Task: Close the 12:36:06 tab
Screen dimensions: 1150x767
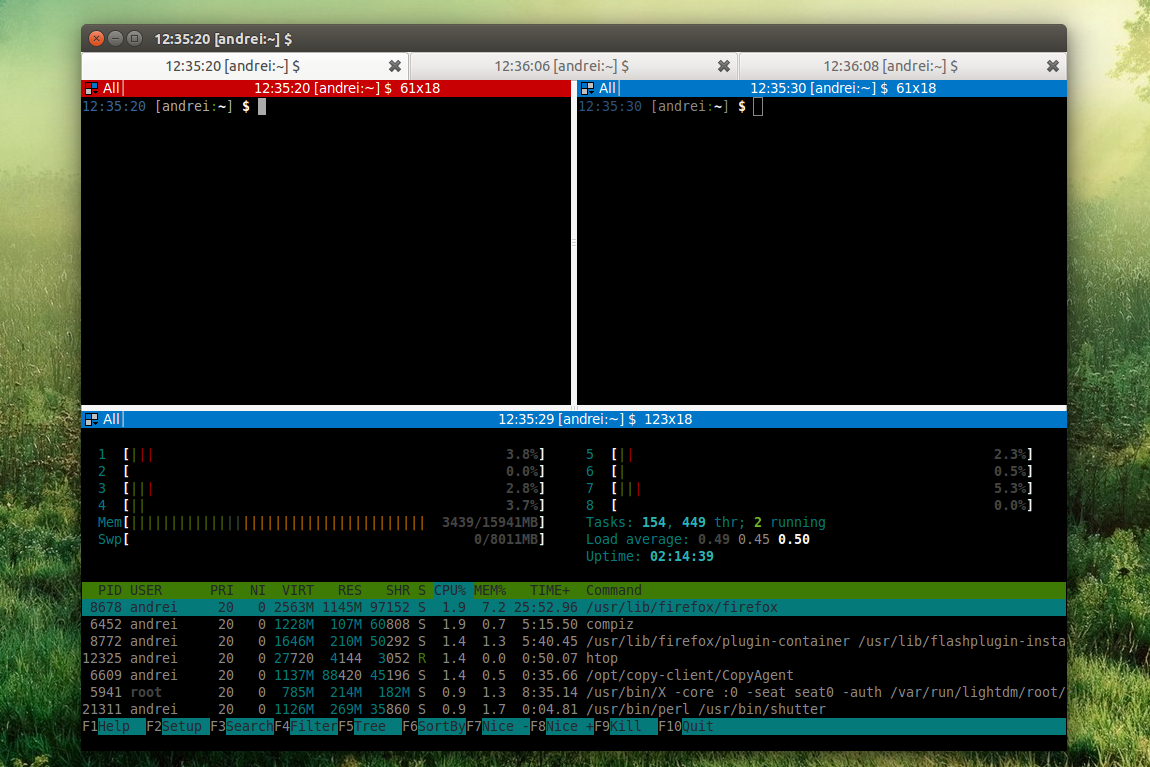Action: click(x=724, y=66)
